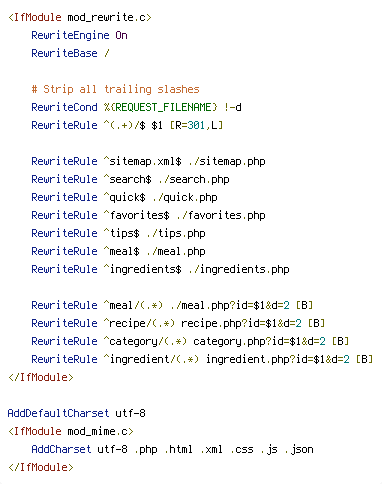Click the ^ingredient/(.*) pattern

tap(151, 359)
